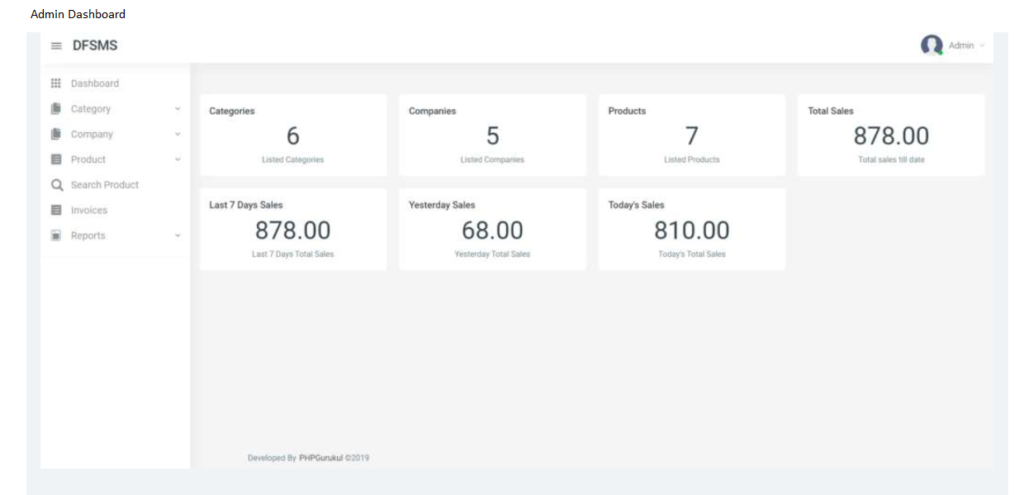Click the Product list icon
The width and height of the screenshot is (1024, 495).
point(56,159)
